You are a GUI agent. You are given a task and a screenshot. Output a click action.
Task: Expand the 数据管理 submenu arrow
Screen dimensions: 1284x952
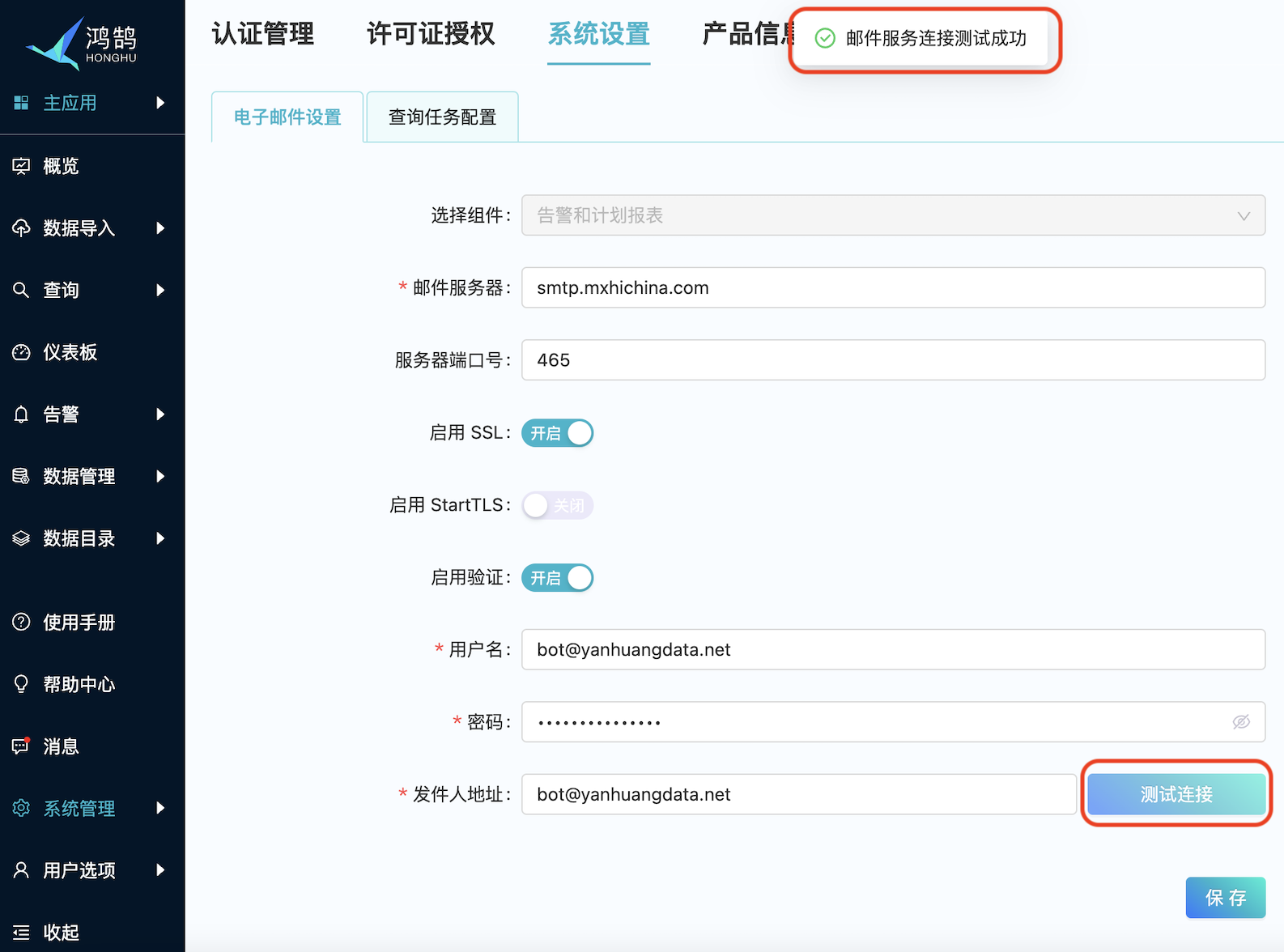160,476
